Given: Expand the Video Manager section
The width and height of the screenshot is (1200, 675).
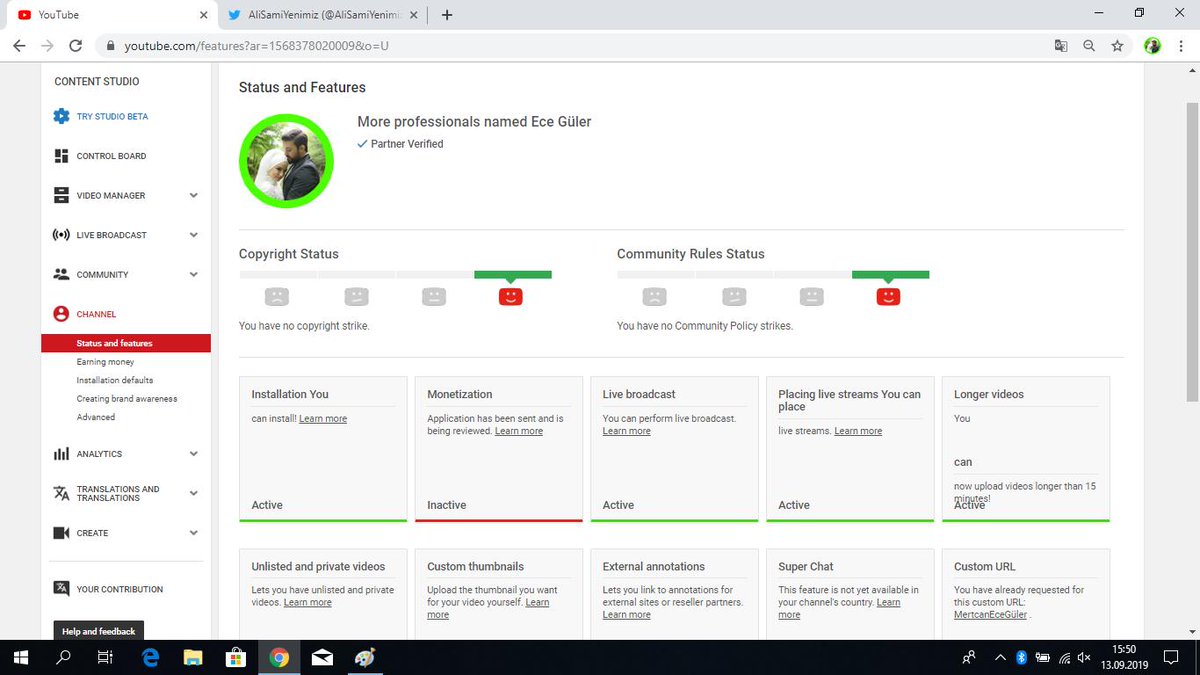Looking at the screenshot, I should [193, 195].
